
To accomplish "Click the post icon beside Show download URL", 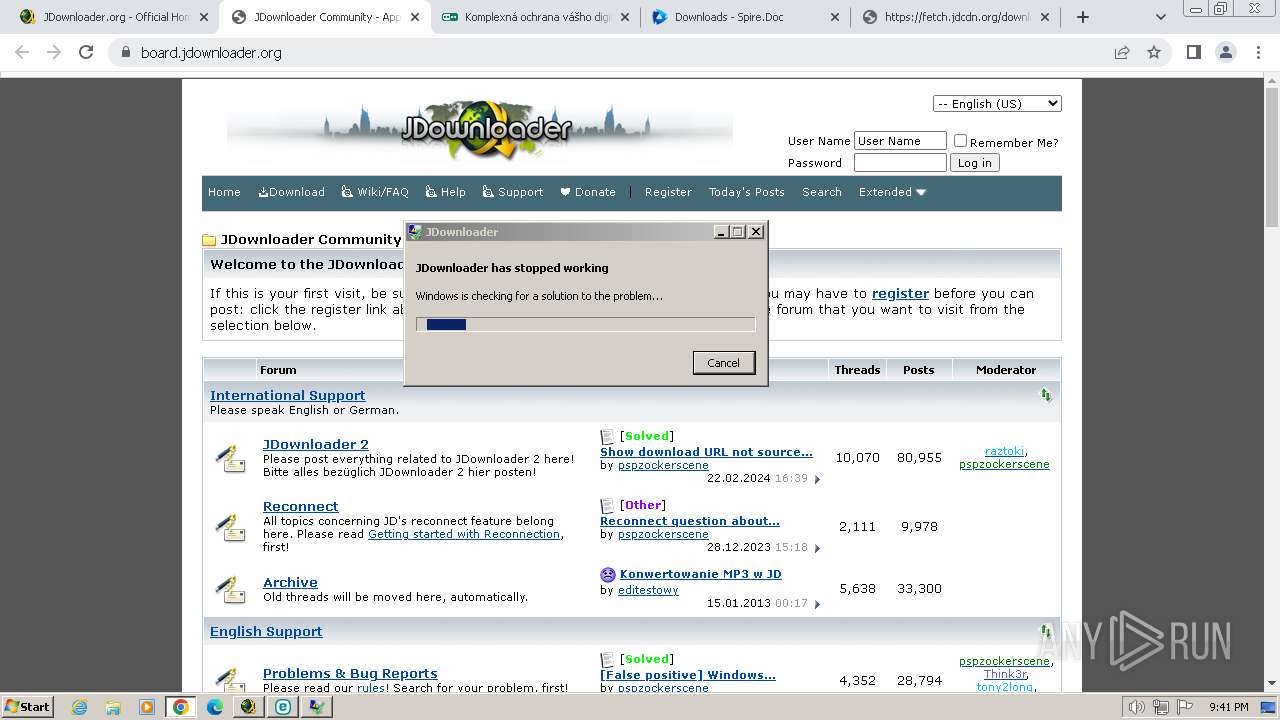I will point(607,436).
